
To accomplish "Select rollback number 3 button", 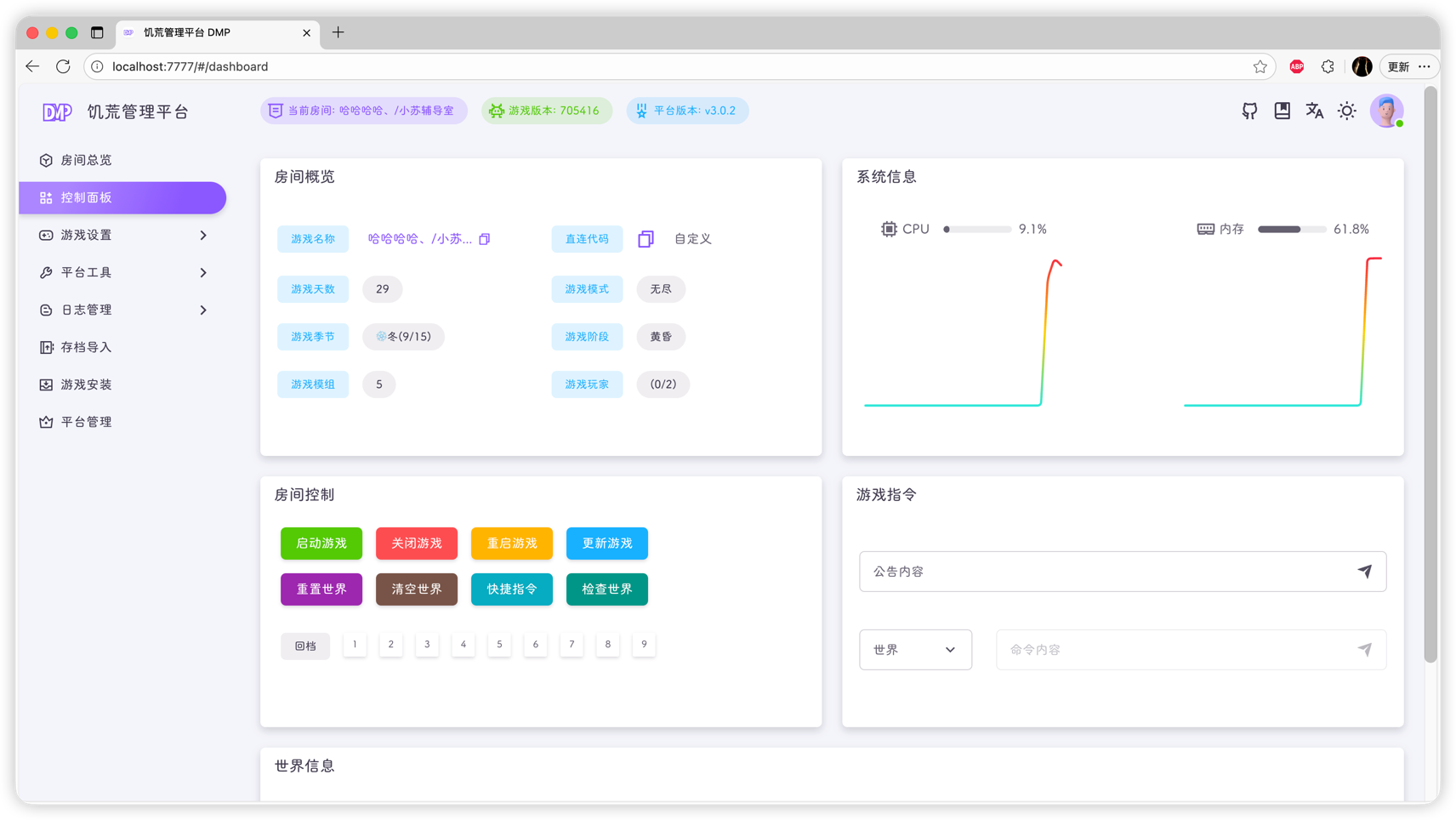I will click(427, 645).
